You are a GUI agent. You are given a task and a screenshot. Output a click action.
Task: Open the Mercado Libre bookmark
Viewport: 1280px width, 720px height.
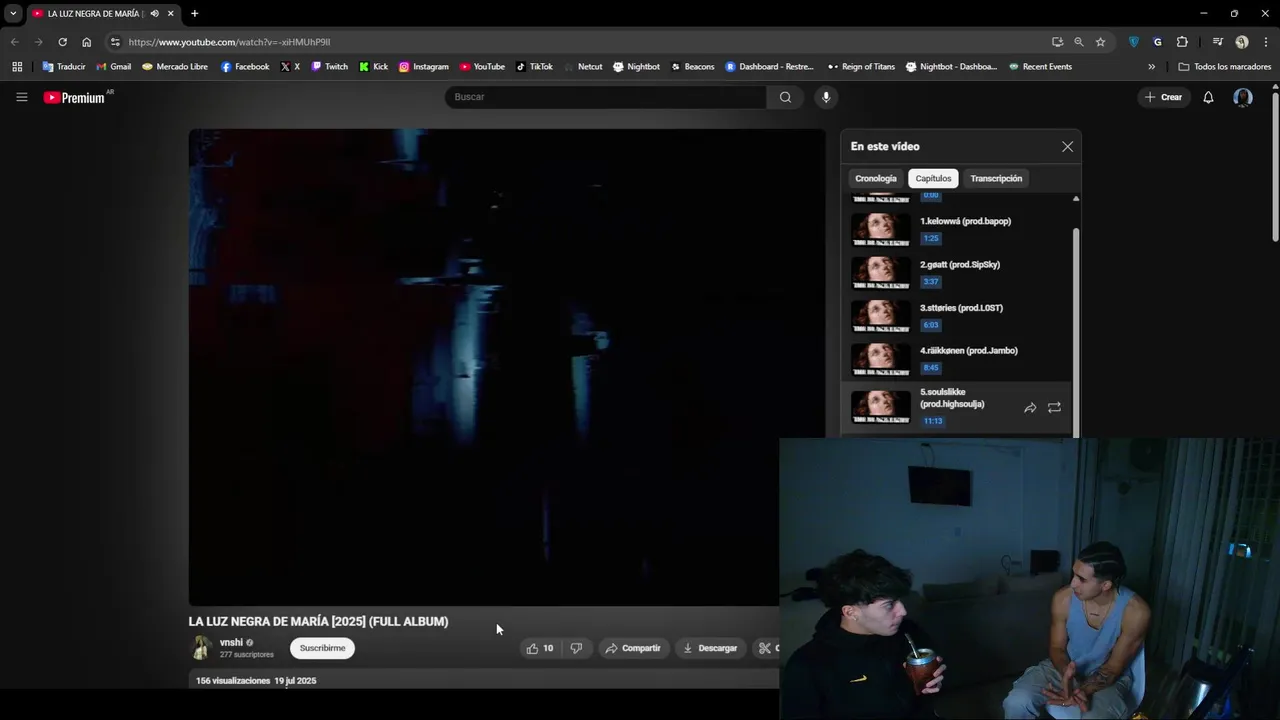pos(175,67)
